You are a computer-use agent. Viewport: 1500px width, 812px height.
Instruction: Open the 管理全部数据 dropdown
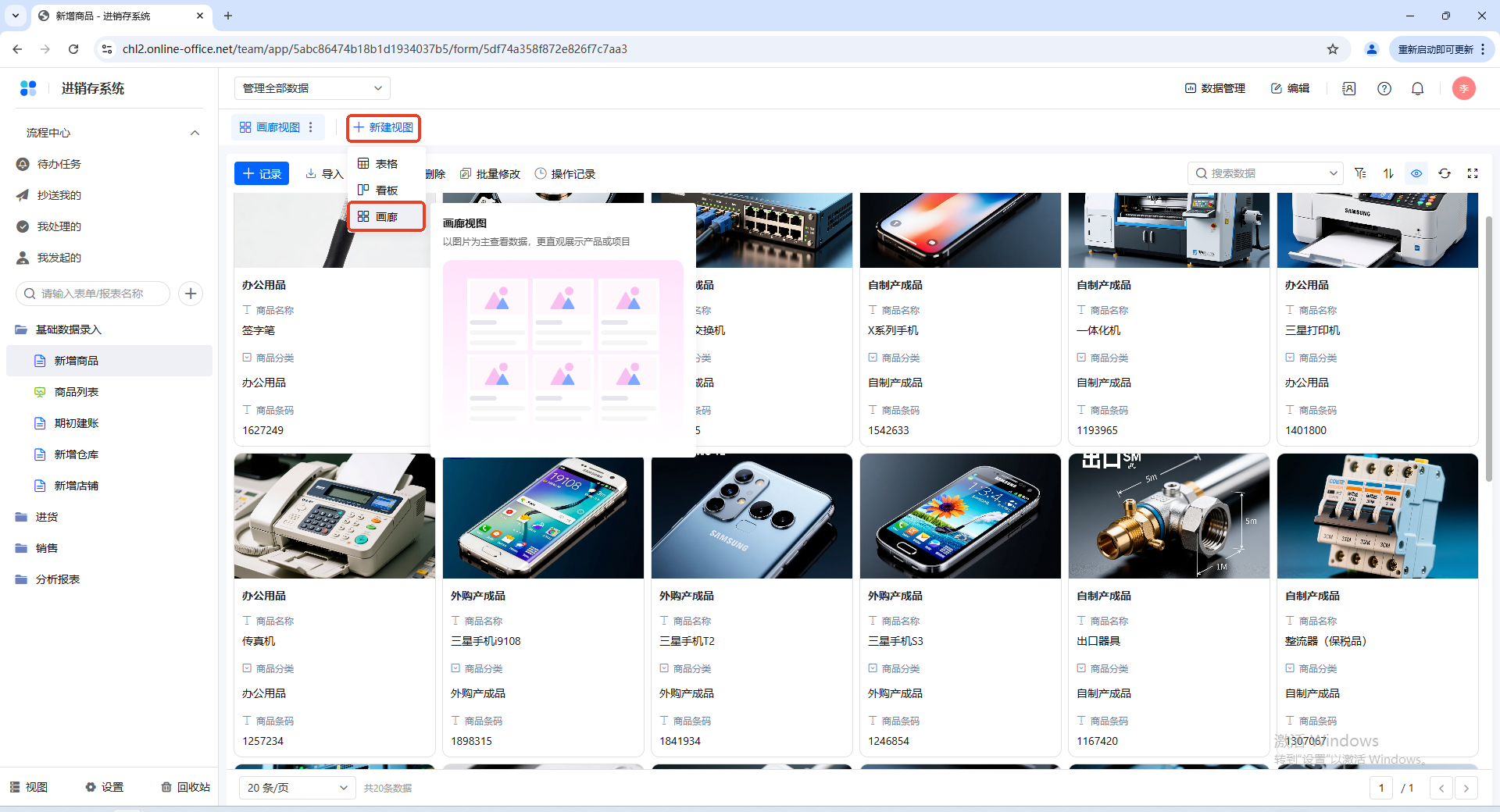[312, 88]
